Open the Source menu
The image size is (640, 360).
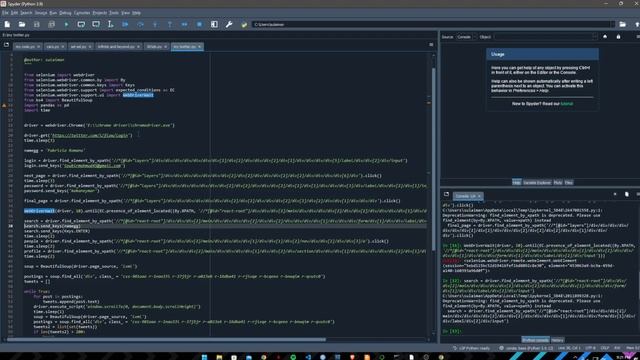(x=40, y=13)
